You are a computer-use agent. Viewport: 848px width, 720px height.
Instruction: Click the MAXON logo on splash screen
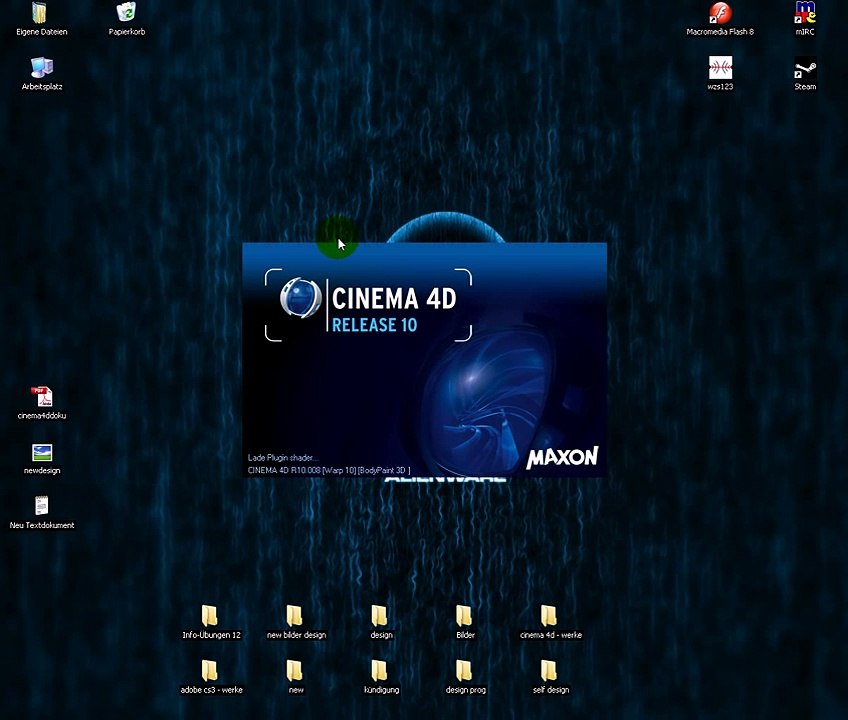pos(562,458)
